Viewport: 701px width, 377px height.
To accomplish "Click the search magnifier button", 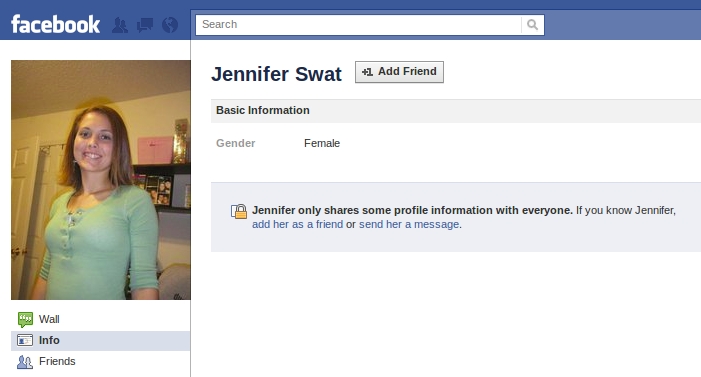I will [x=532, y=25].
